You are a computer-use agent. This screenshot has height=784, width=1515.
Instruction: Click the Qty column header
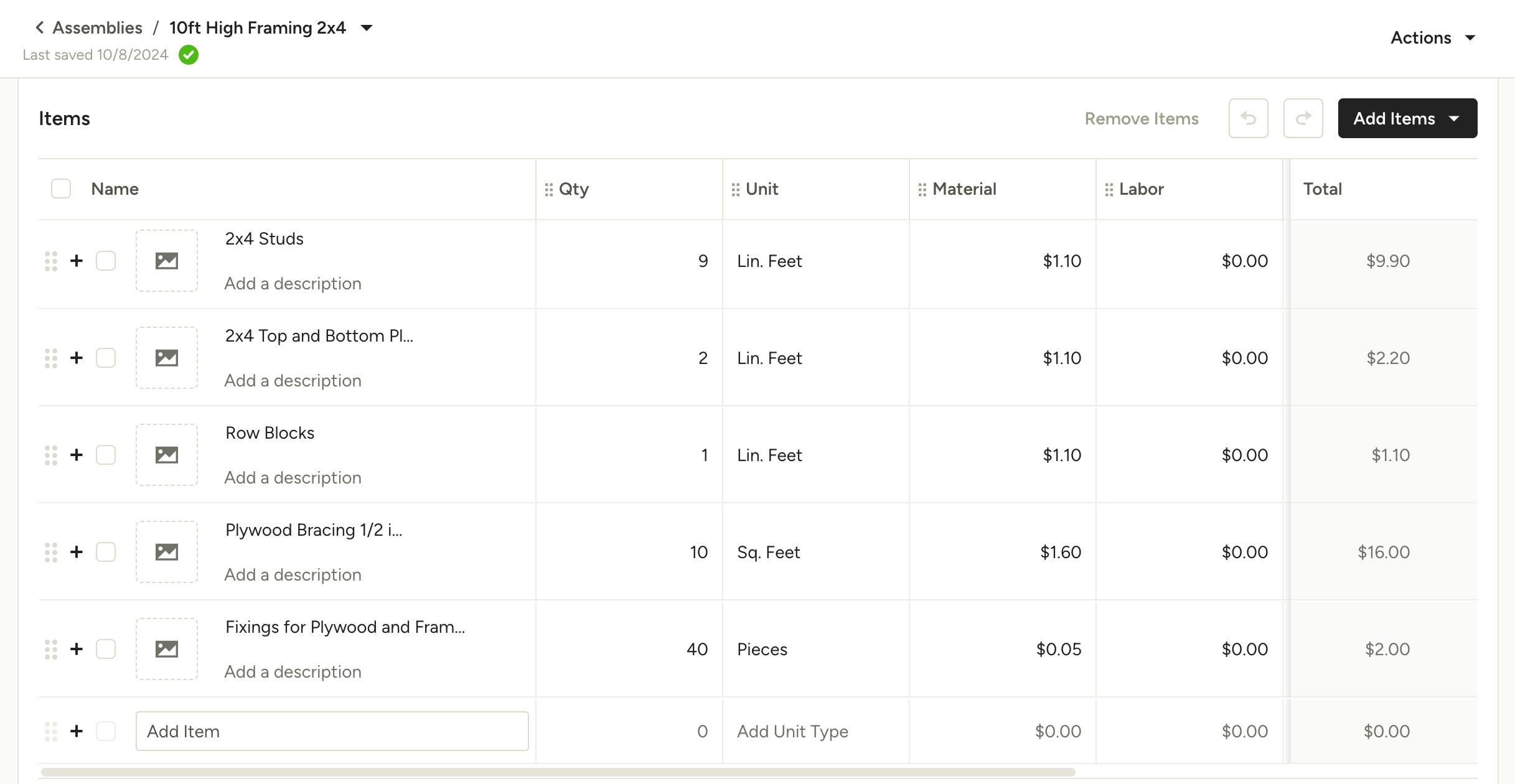[573, 189]
